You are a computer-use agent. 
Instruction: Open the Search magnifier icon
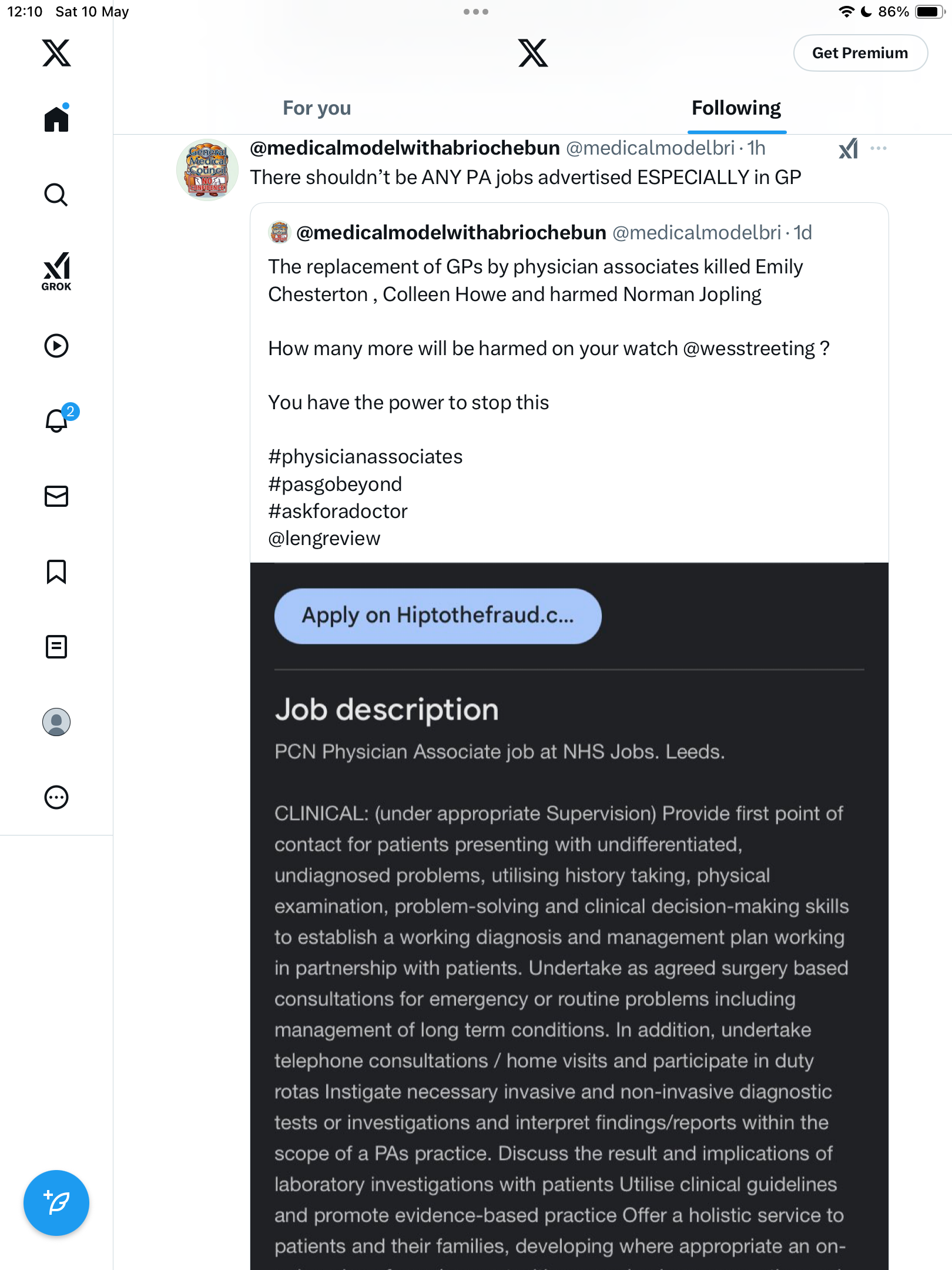click(56, 195)
